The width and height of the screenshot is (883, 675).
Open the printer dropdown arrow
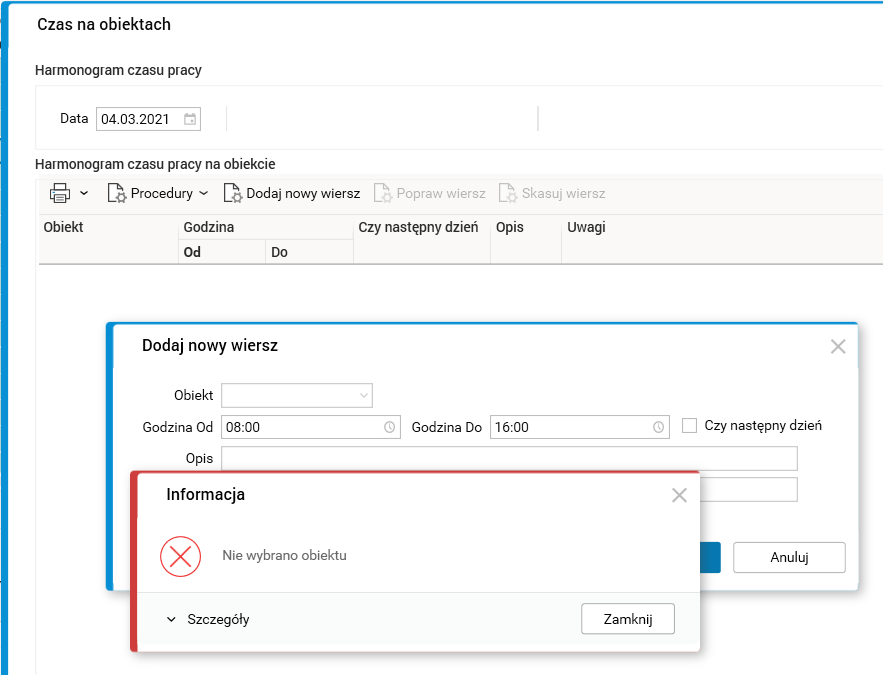(84, 193)
